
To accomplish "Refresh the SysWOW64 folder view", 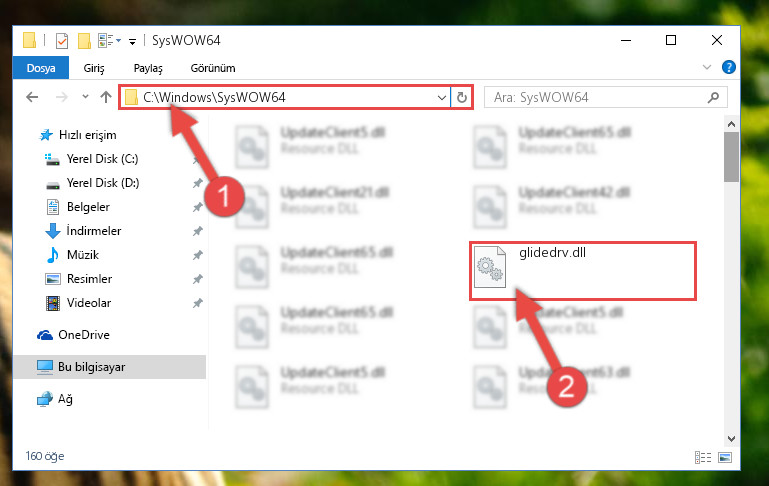I will click(461, 98).
